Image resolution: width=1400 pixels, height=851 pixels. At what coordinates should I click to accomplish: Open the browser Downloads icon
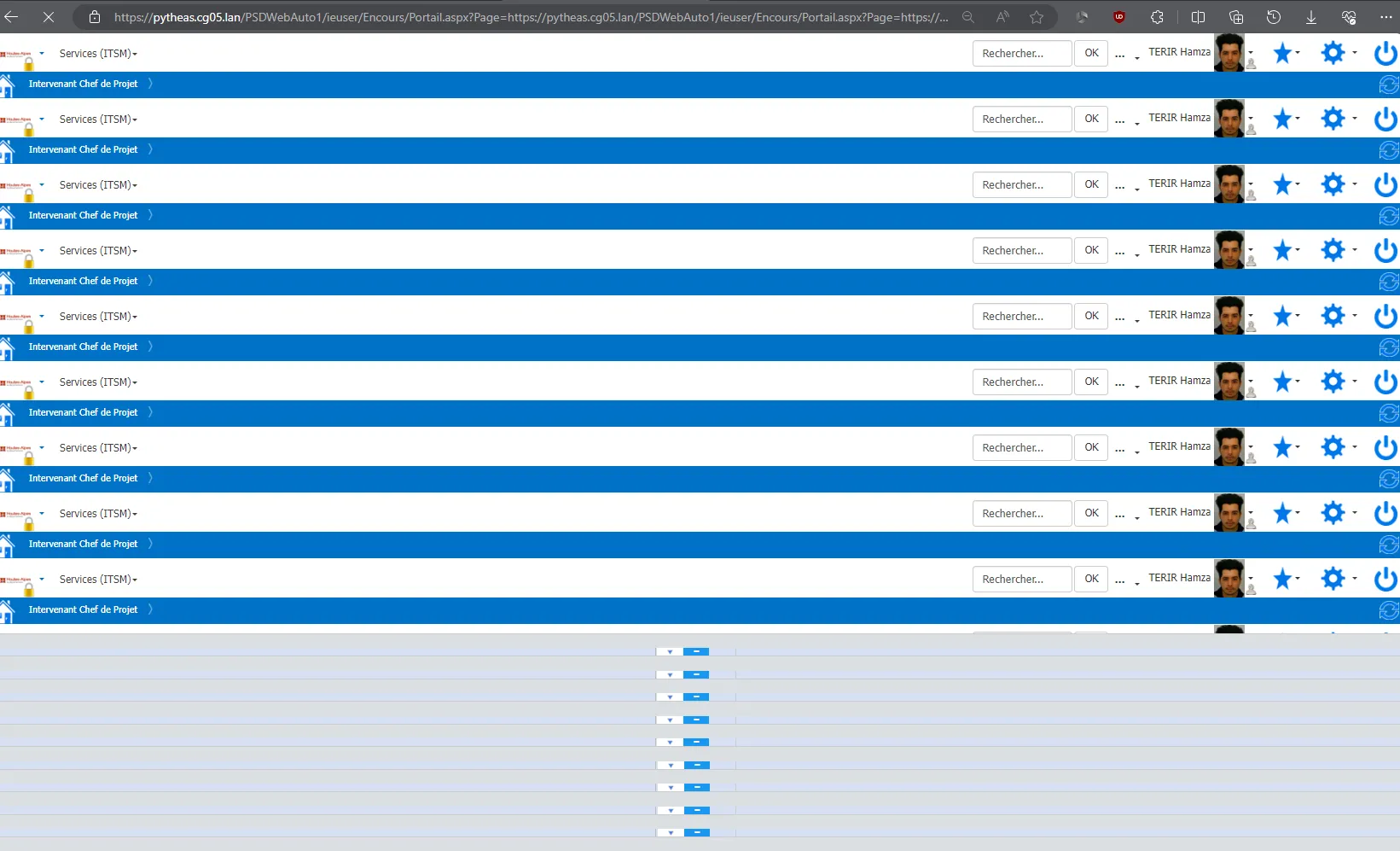(1310, 17)
